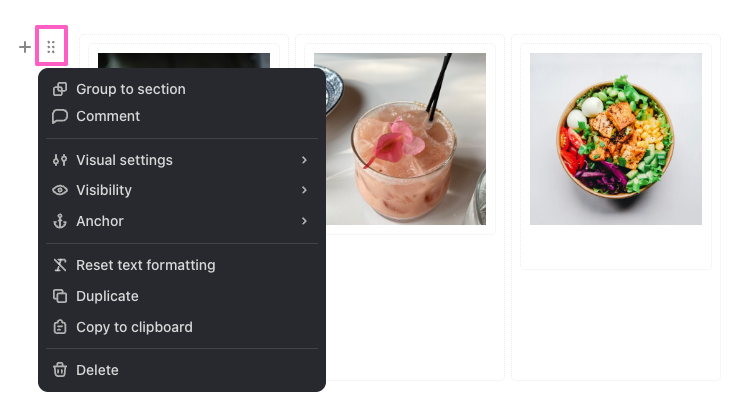Click the Group to section icon
This screenshot has width=736, height=402.
pos(60,89)
